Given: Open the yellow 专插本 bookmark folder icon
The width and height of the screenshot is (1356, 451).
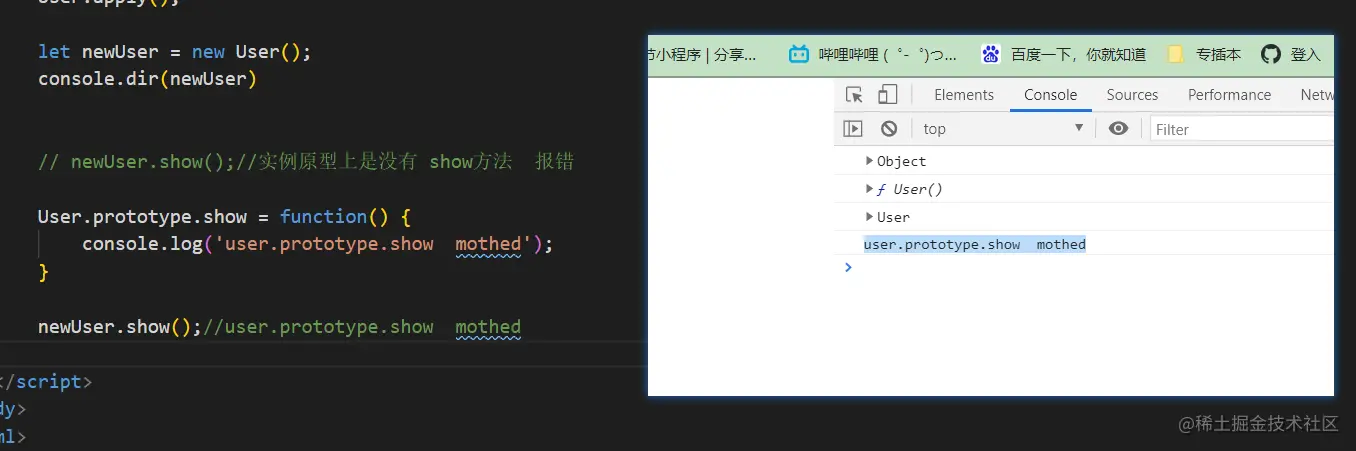Looking at the screenshot, I should (1176, 54).
